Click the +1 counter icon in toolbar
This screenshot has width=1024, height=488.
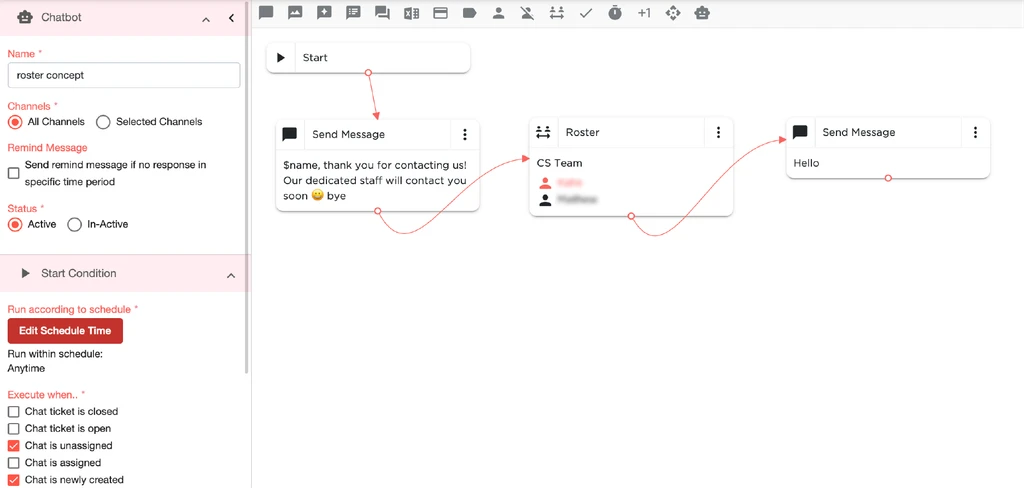(x=644, y=13)
